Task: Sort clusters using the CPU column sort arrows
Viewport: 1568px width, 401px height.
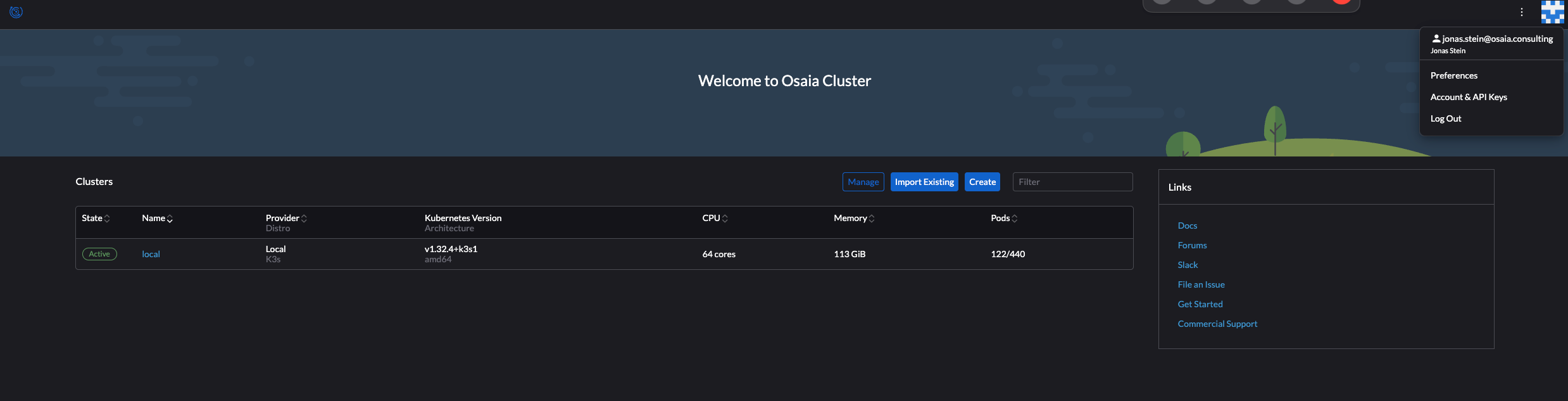Action: [725, 219]
